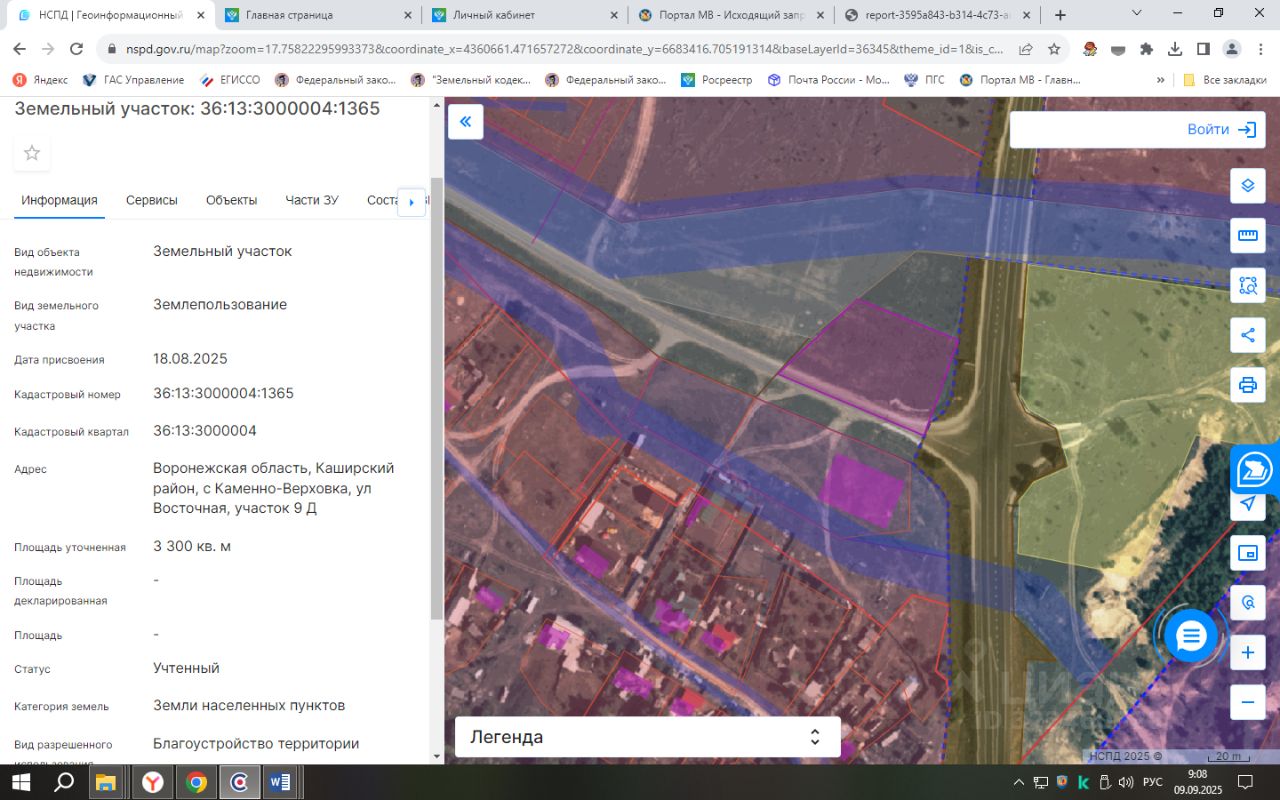The width and height of the screenshot is (1280, 800).
Task: Add land plot to favorites star
Action: click(x=32, y=153)
